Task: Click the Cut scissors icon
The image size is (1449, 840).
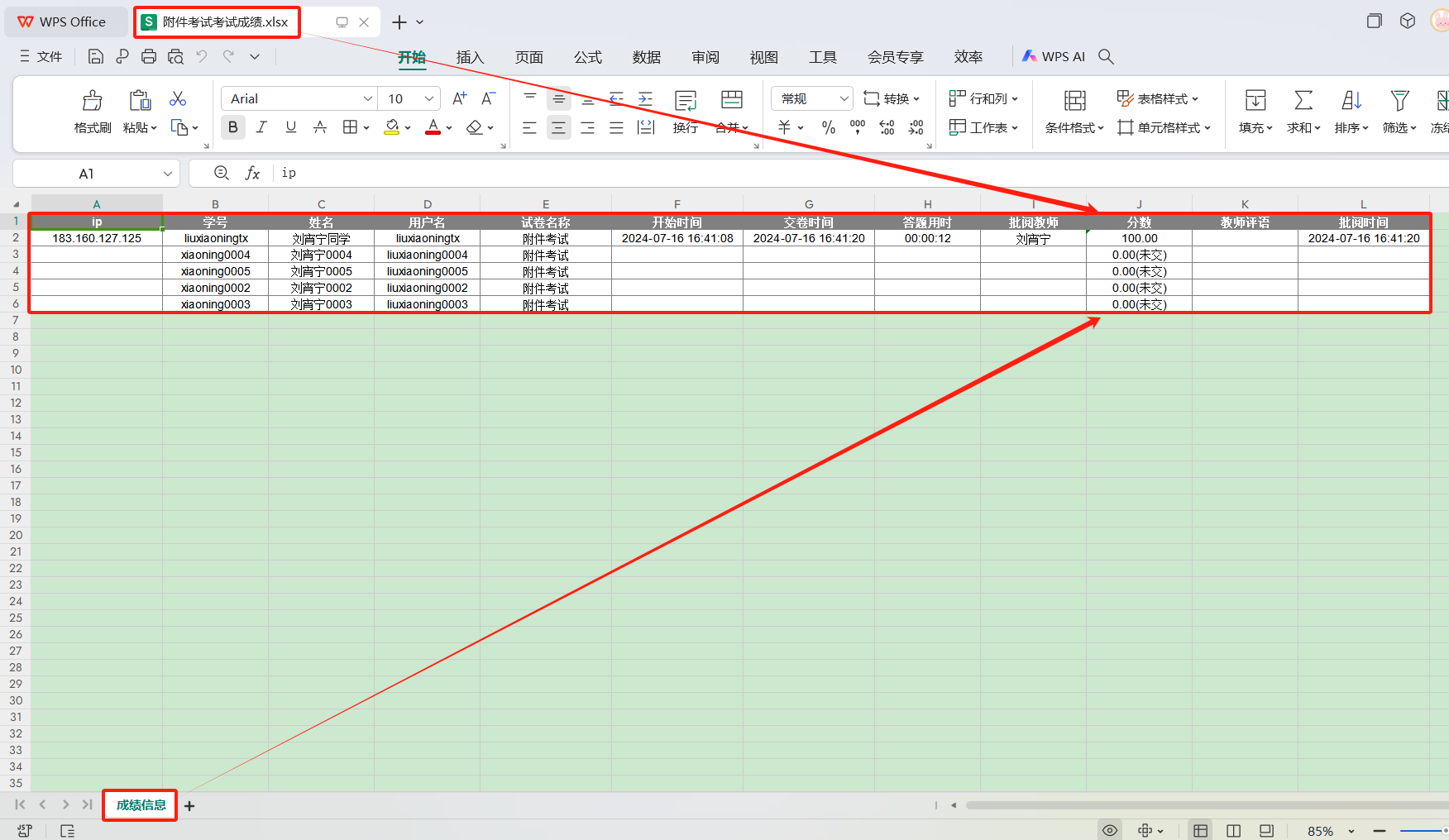Action: [x=178, y=99]
